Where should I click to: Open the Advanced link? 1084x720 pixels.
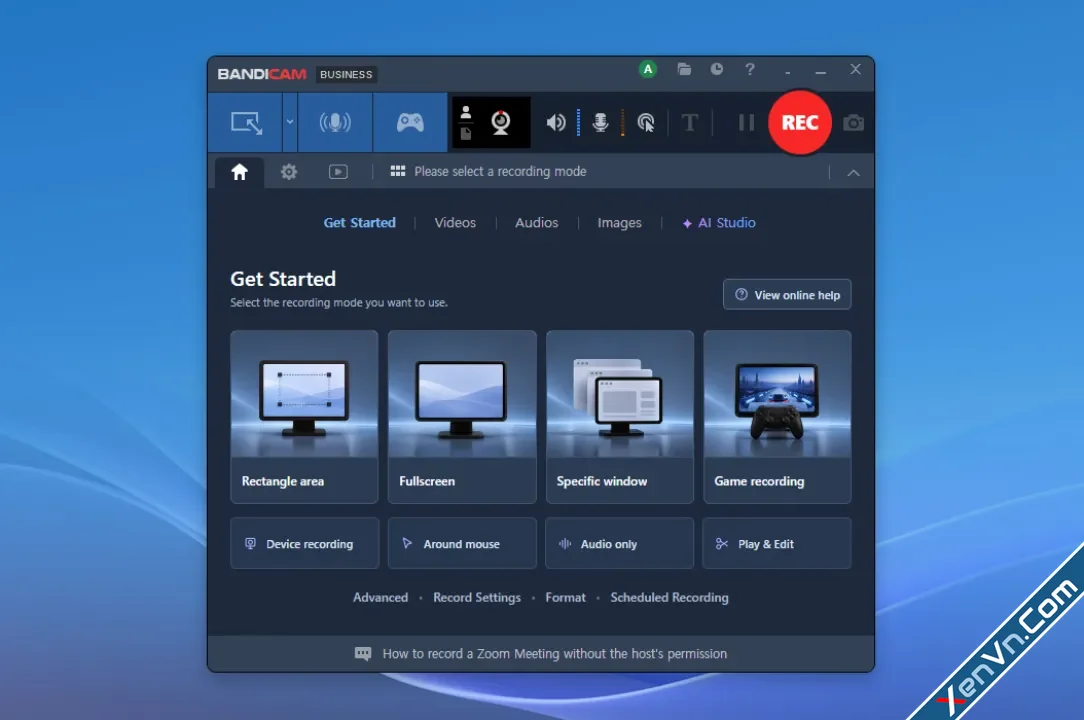pos(380,598)
